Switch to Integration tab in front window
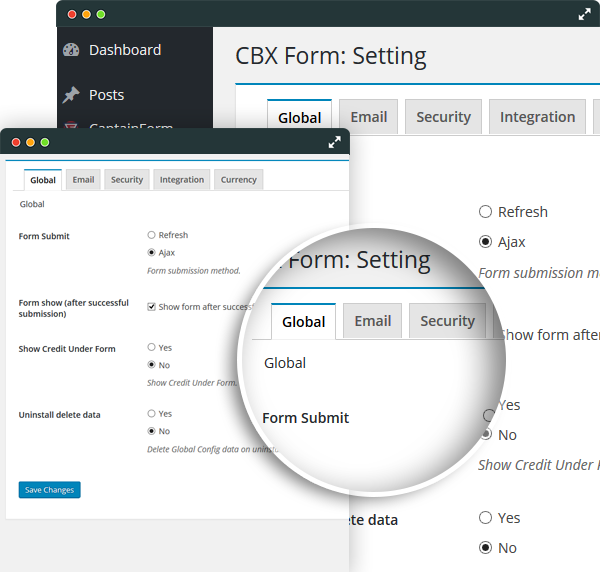The image size is (600, 572). (182, 179)
